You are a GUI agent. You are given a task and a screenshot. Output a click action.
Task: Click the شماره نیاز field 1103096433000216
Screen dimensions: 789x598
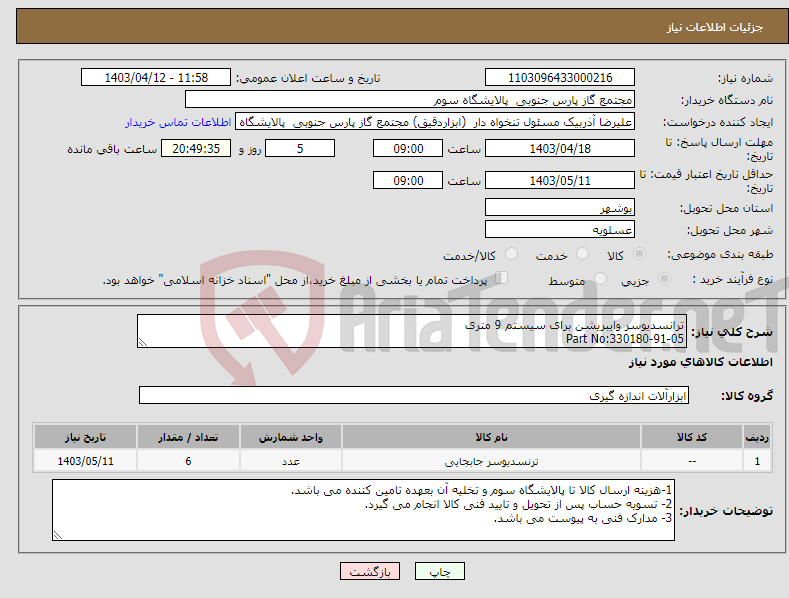point(560,78)
